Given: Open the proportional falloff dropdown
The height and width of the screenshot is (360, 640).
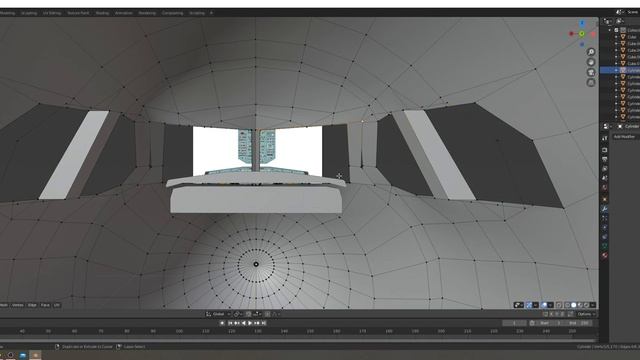Looking at the screenshot, I should coord(277,314).
